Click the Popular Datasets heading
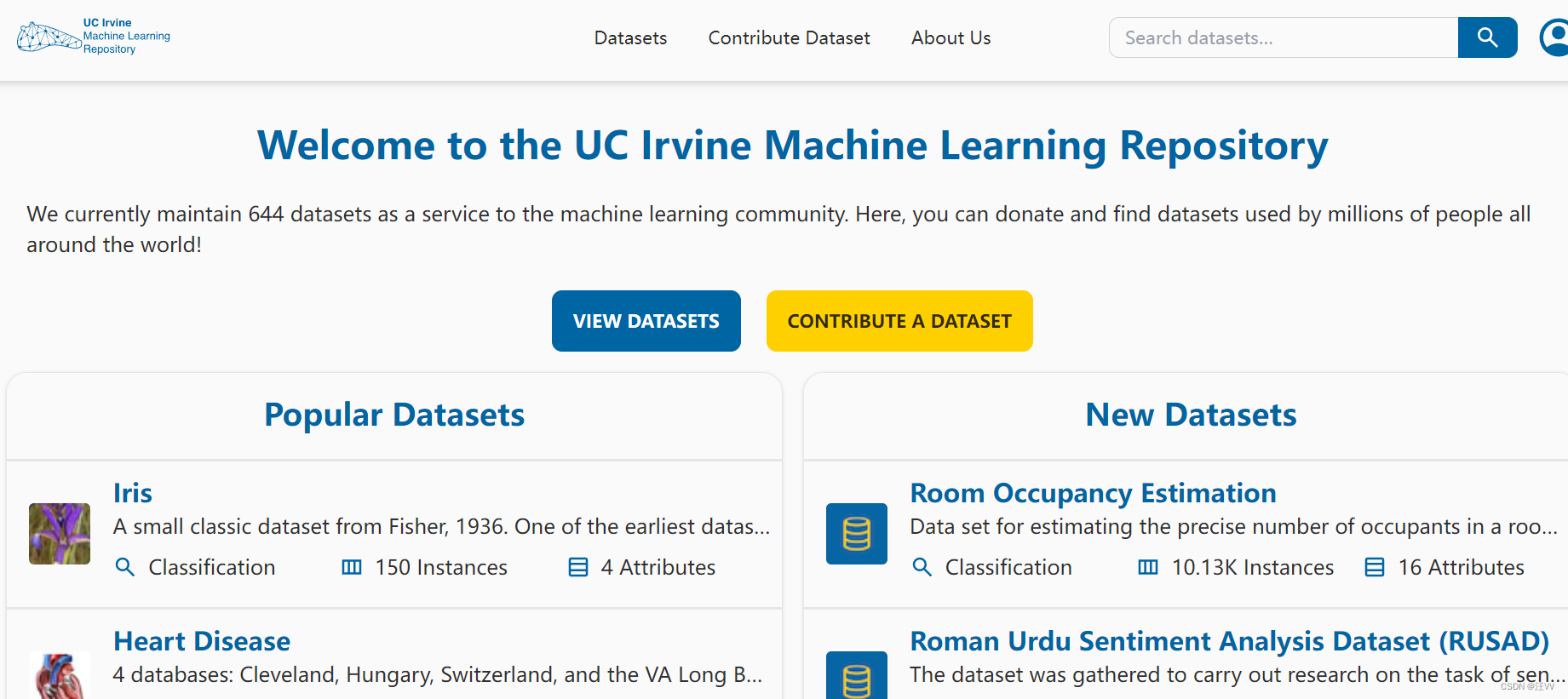 click(394, 415)
